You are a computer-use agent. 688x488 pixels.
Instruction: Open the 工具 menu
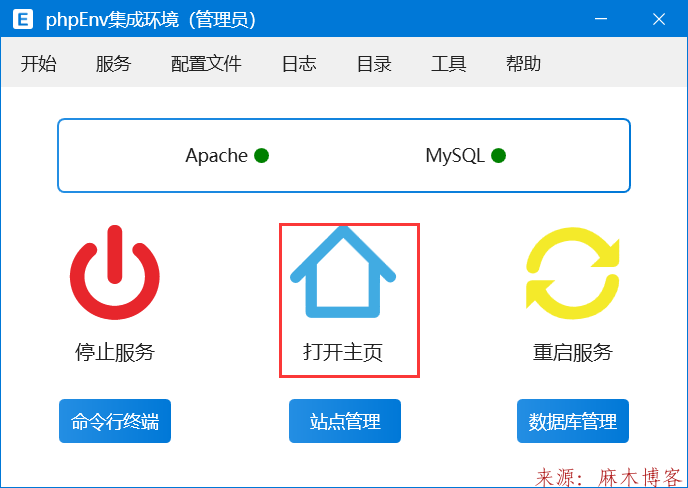click(x=448, y=64)
